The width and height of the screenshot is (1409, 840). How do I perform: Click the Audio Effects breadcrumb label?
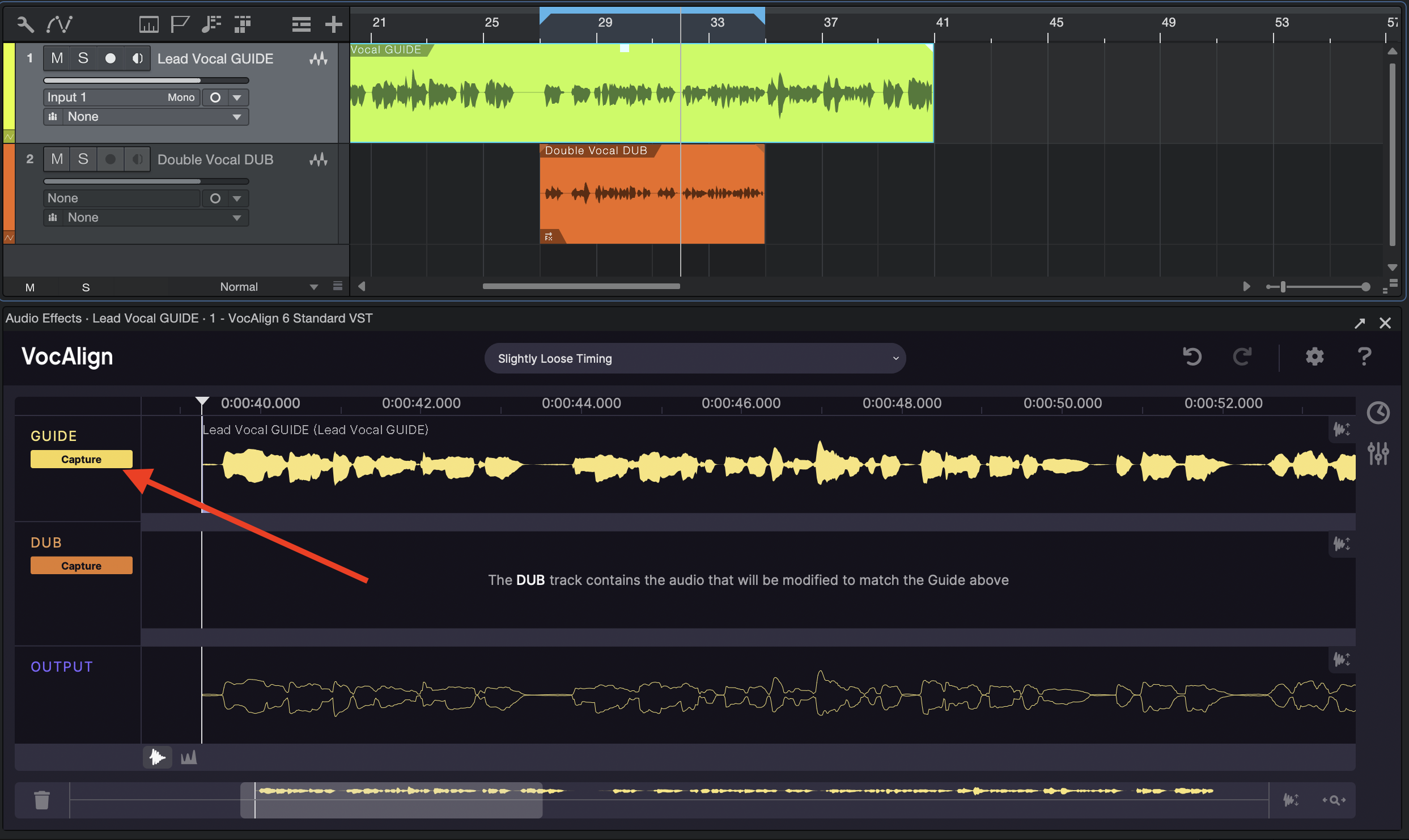point(43,318)
